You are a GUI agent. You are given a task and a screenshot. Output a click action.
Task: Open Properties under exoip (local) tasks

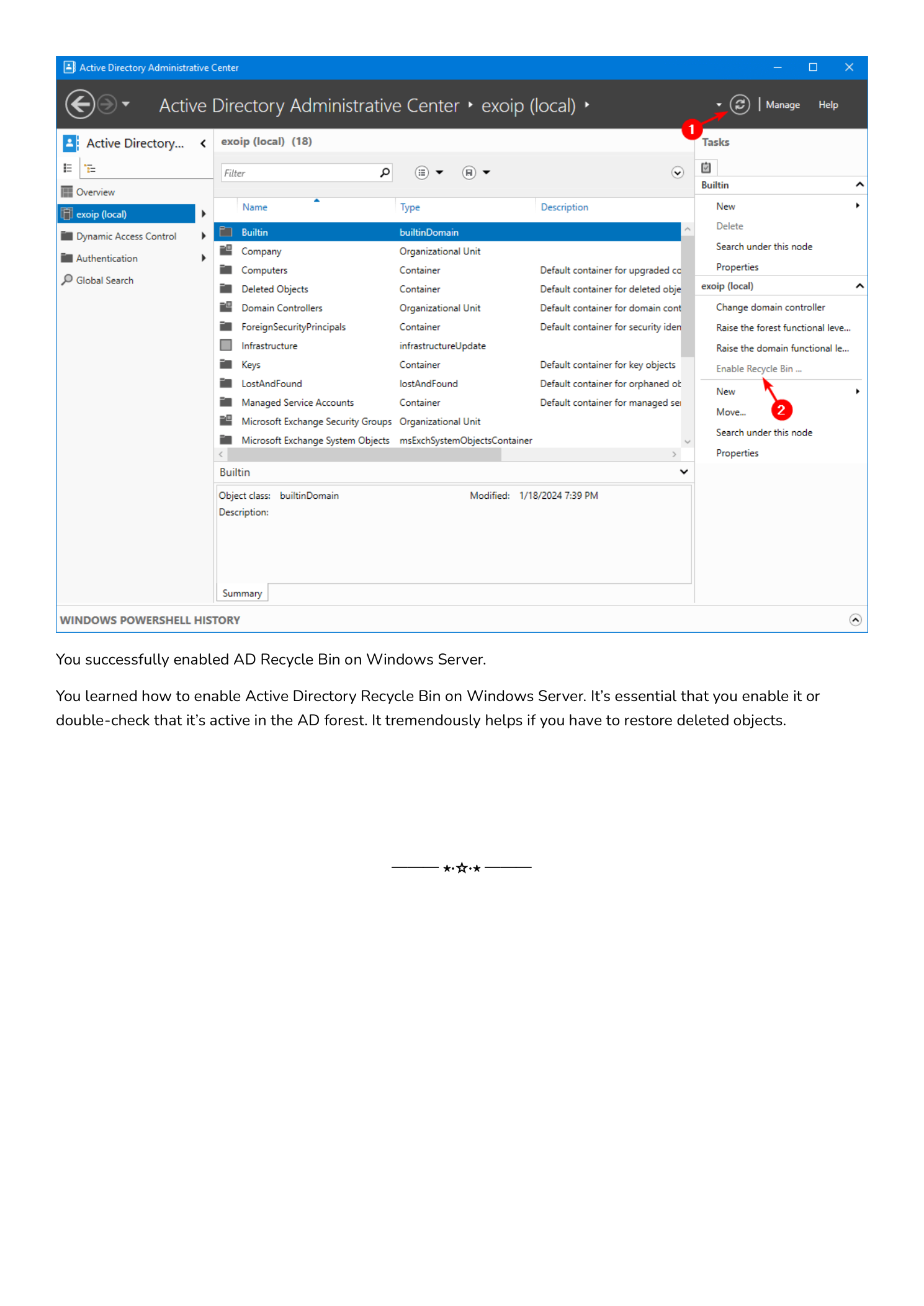[x=737, y=454]
